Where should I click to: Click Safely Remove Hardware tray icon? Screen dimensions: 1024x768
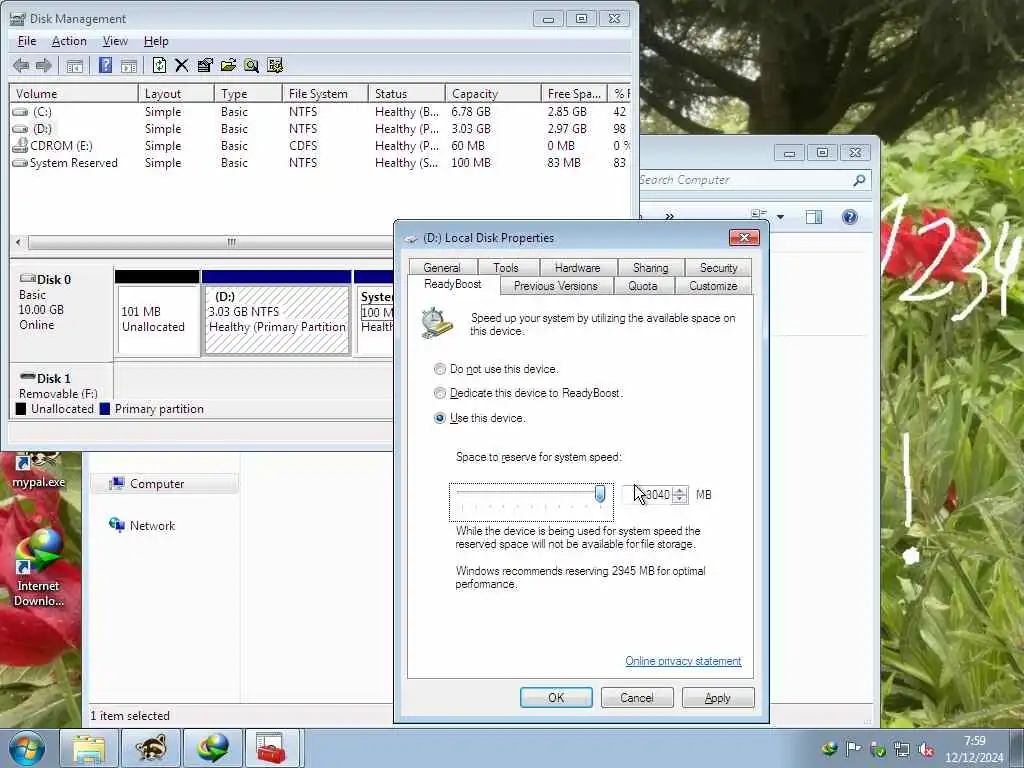click(878, 750)
